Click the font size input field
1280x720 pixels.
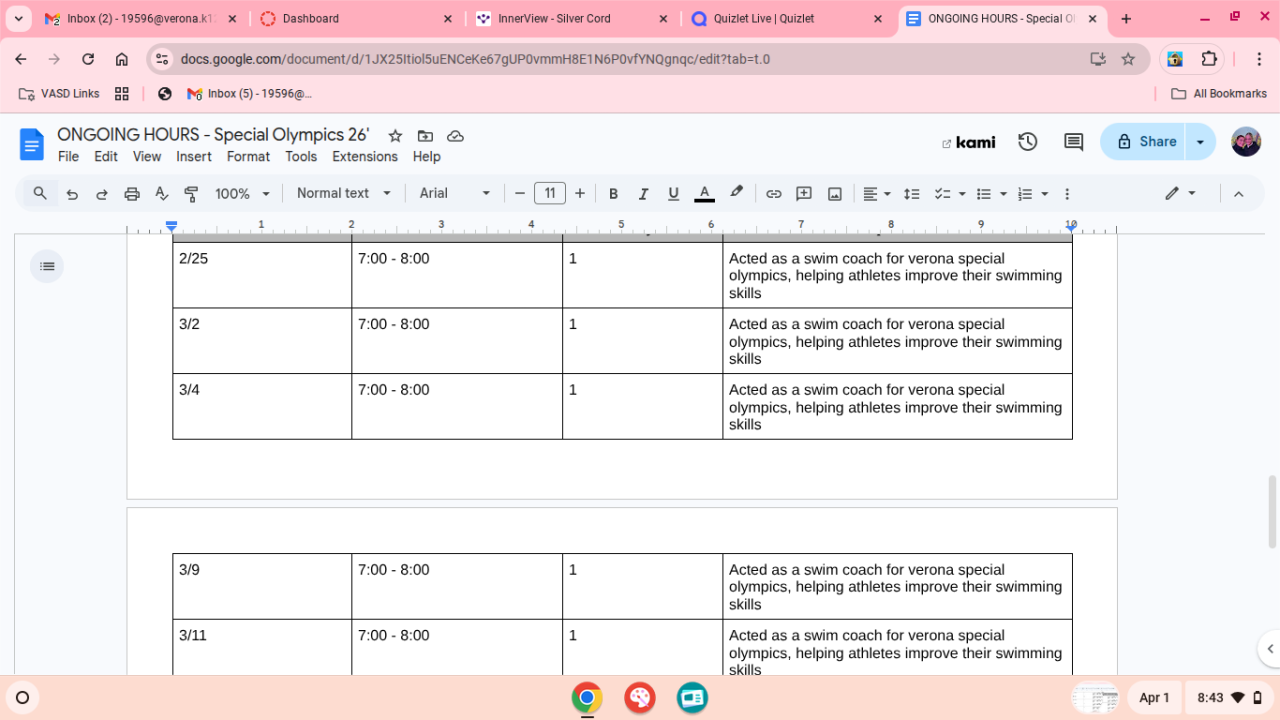pyautogui.click(x=549, y=194)
